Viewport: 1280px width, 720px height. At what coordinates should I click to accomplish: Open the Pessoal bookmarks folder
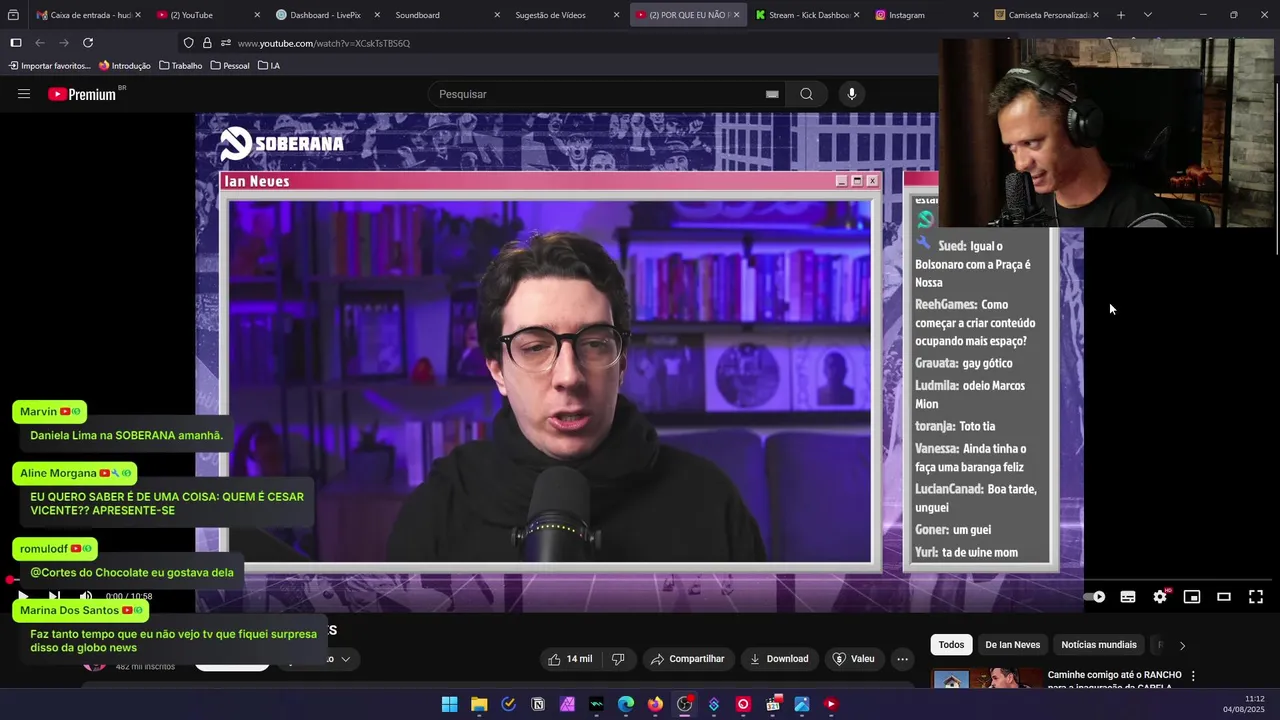230,66
